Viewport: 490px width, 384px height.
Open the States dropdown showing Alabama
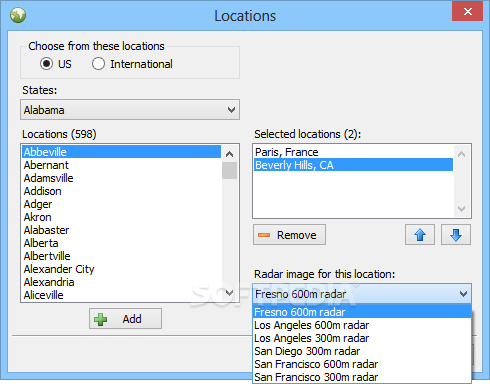pos(130,110)
